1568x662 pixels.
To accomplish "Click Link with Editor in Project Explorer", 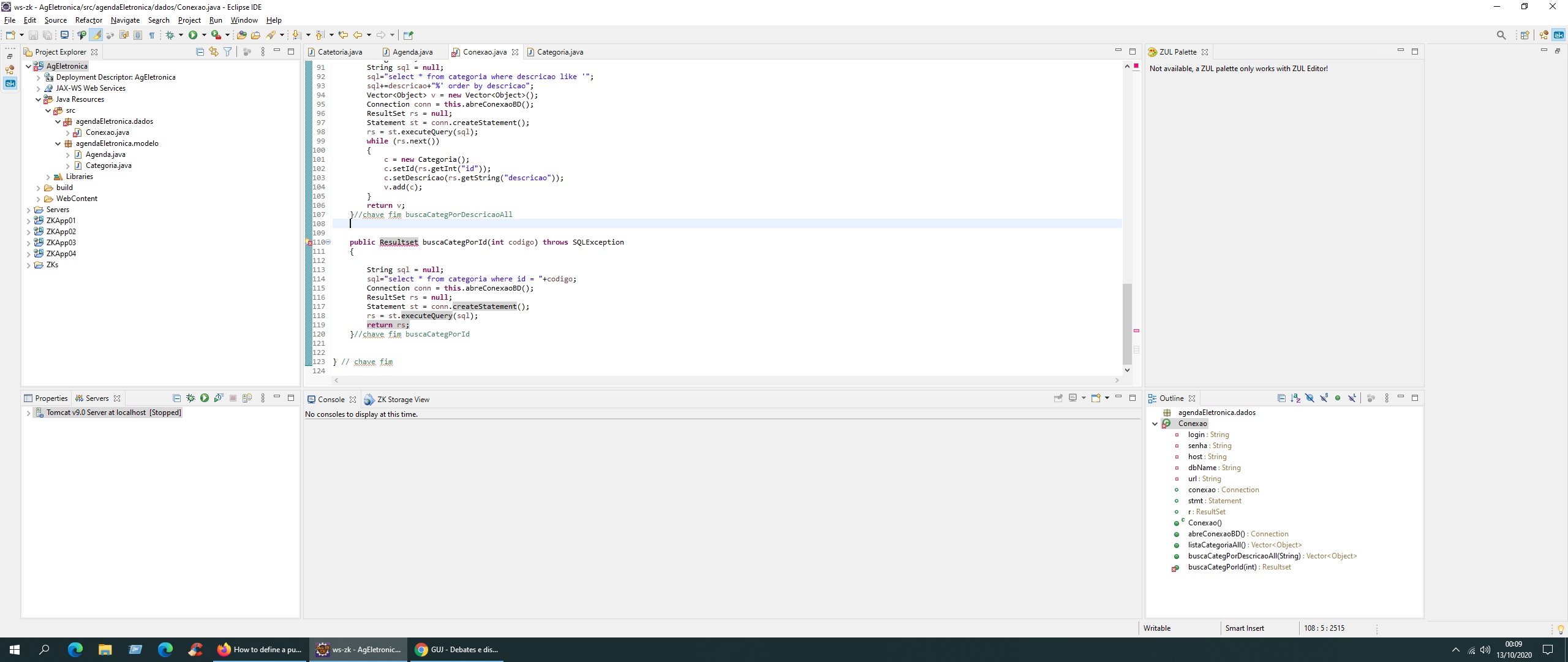I will 213,52.
